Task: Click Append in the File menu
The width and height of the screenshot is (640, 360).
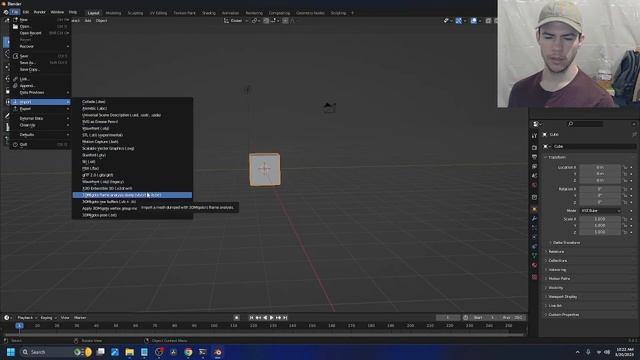Action: tap(40, 86)
